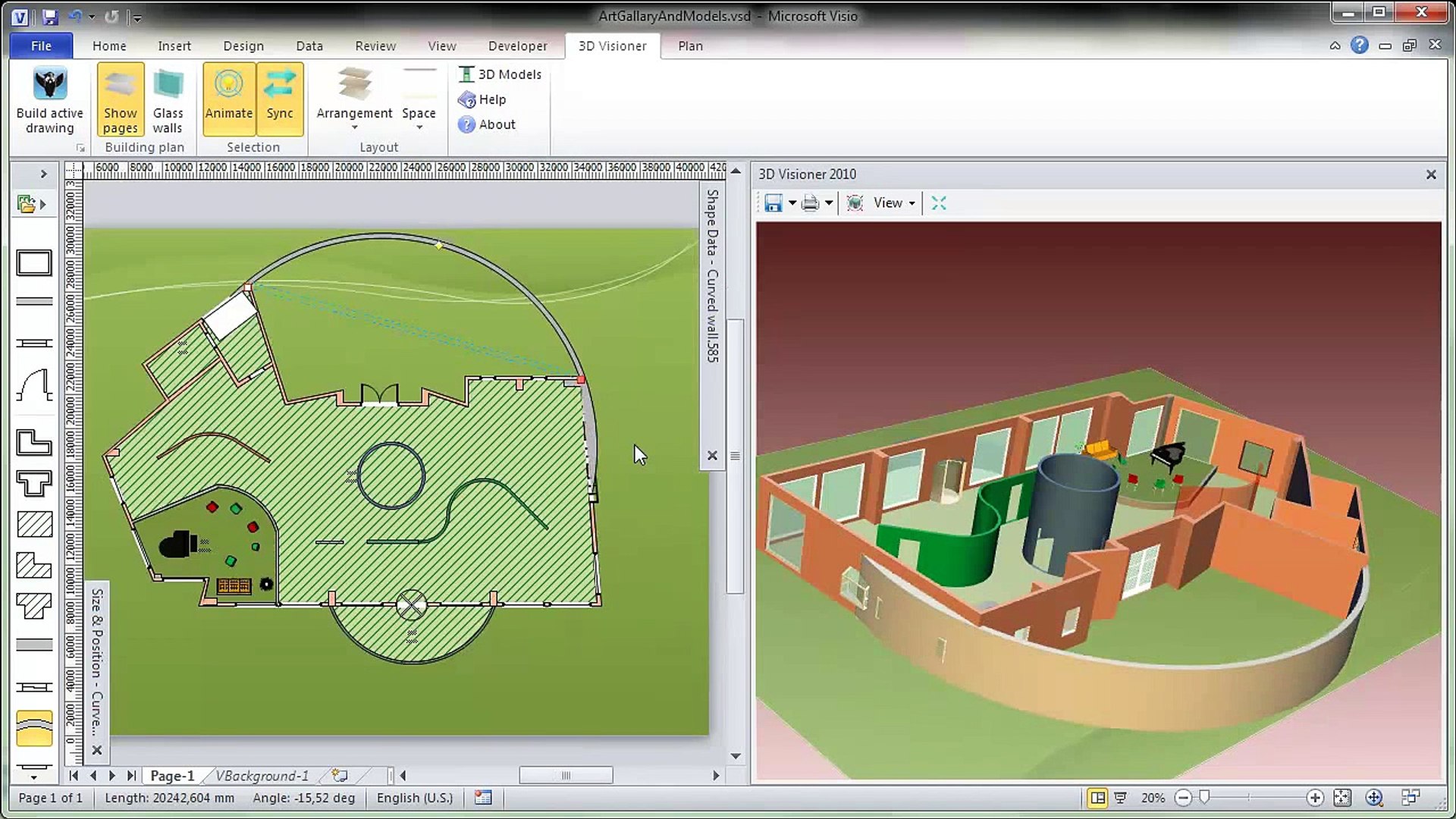Image resolution: width=1456 pixels, height=819 pixels.
Task: Switch to the Plan ribbon tab
Action: 690,45
